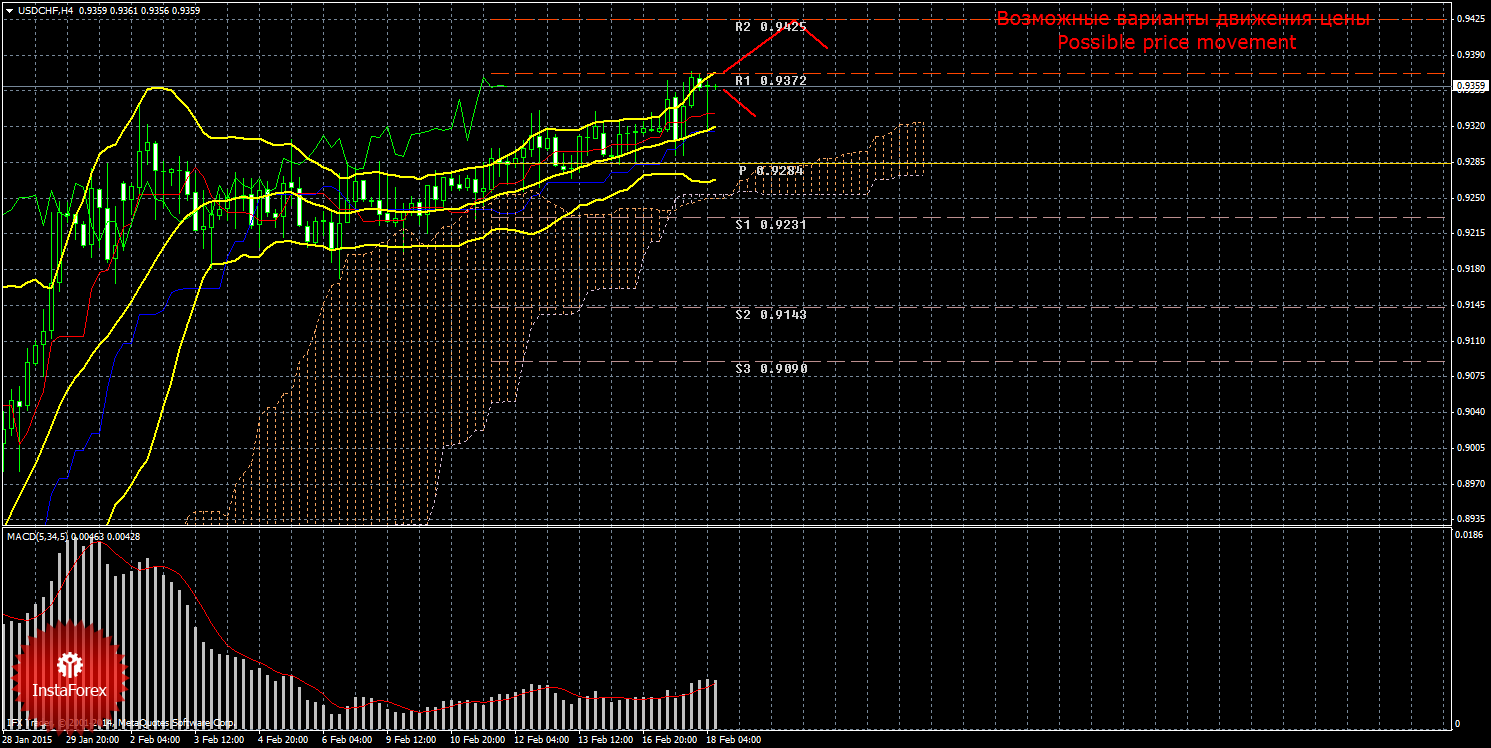Click the 6 Feb 04:00 time label
Image resolution: width=1491 pixels, height=748 pixels.
pos(348,741)
